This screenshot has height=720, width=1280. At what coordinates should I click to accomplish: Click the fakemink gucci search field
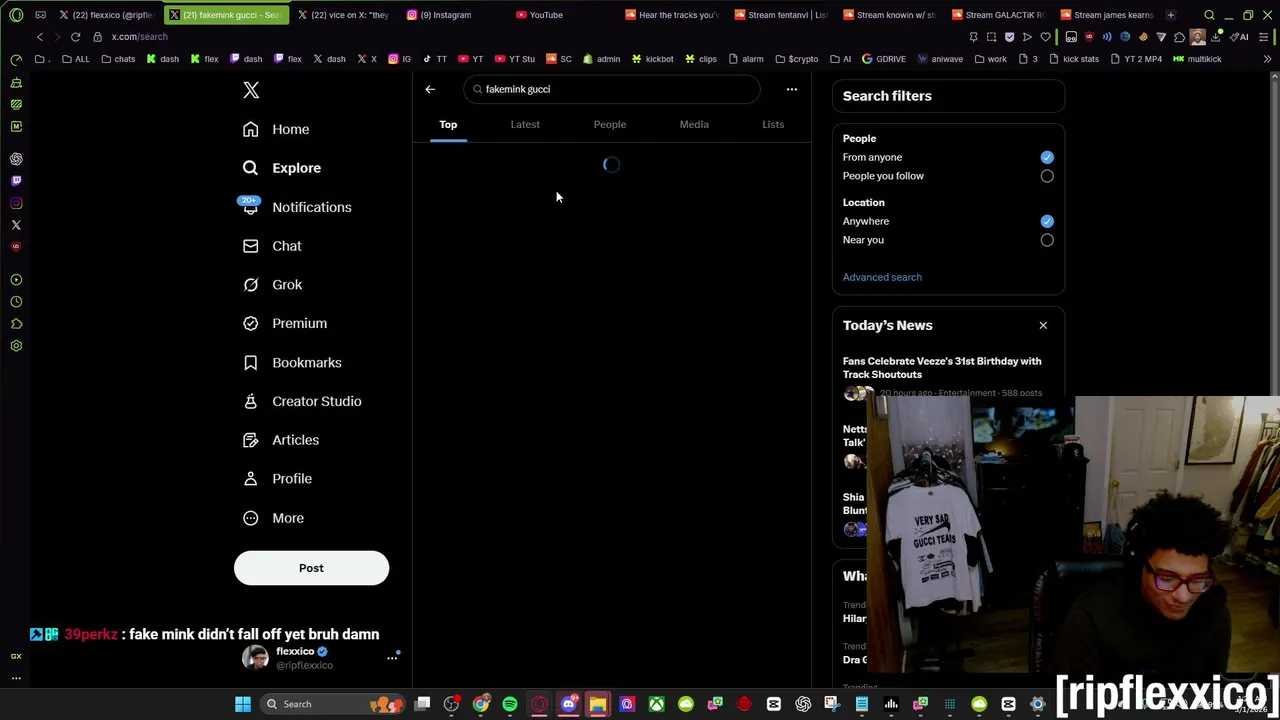coord(612,89)
